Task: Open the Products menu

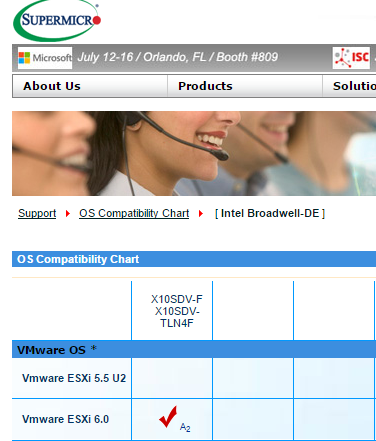Action: point(205,86)
